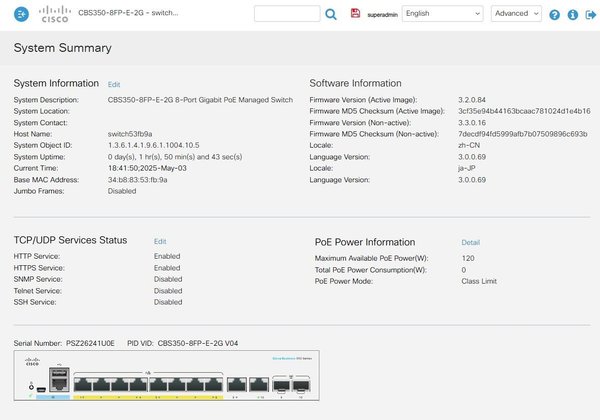Select HTTPS Service Enabled value

pyautogui.click(x=167, y=268)
